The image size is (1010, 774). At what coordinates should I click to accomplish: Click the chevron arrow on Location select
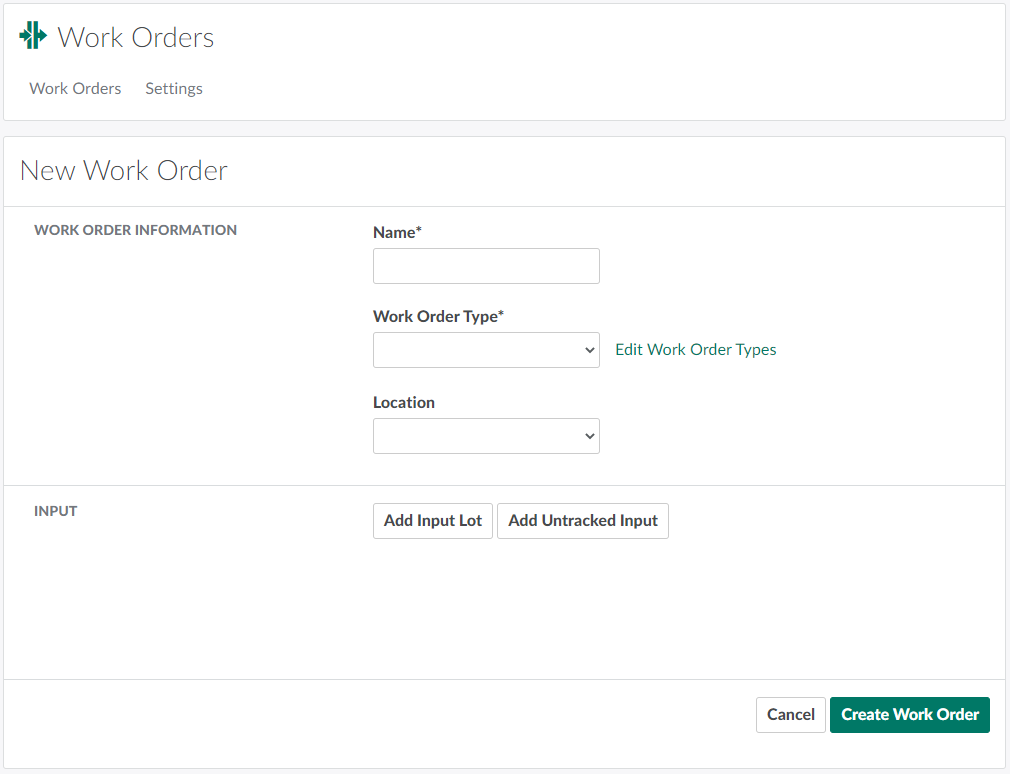589,436
